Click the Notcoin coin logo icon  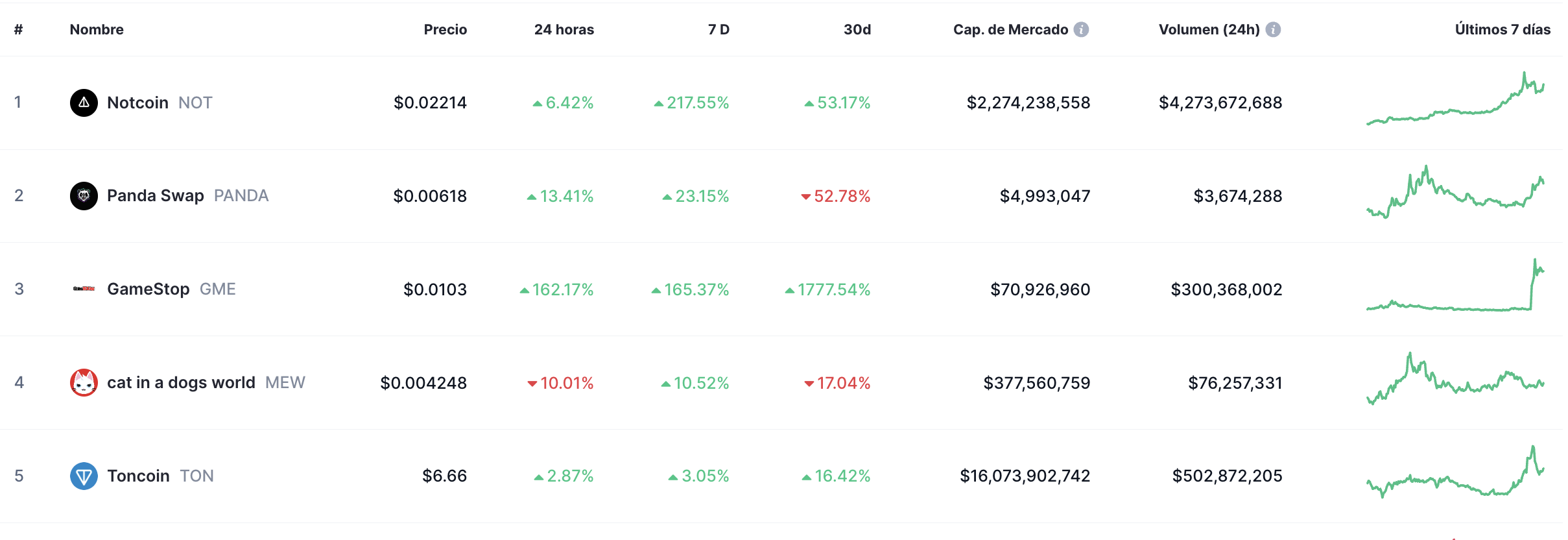(x=84, y=103)
